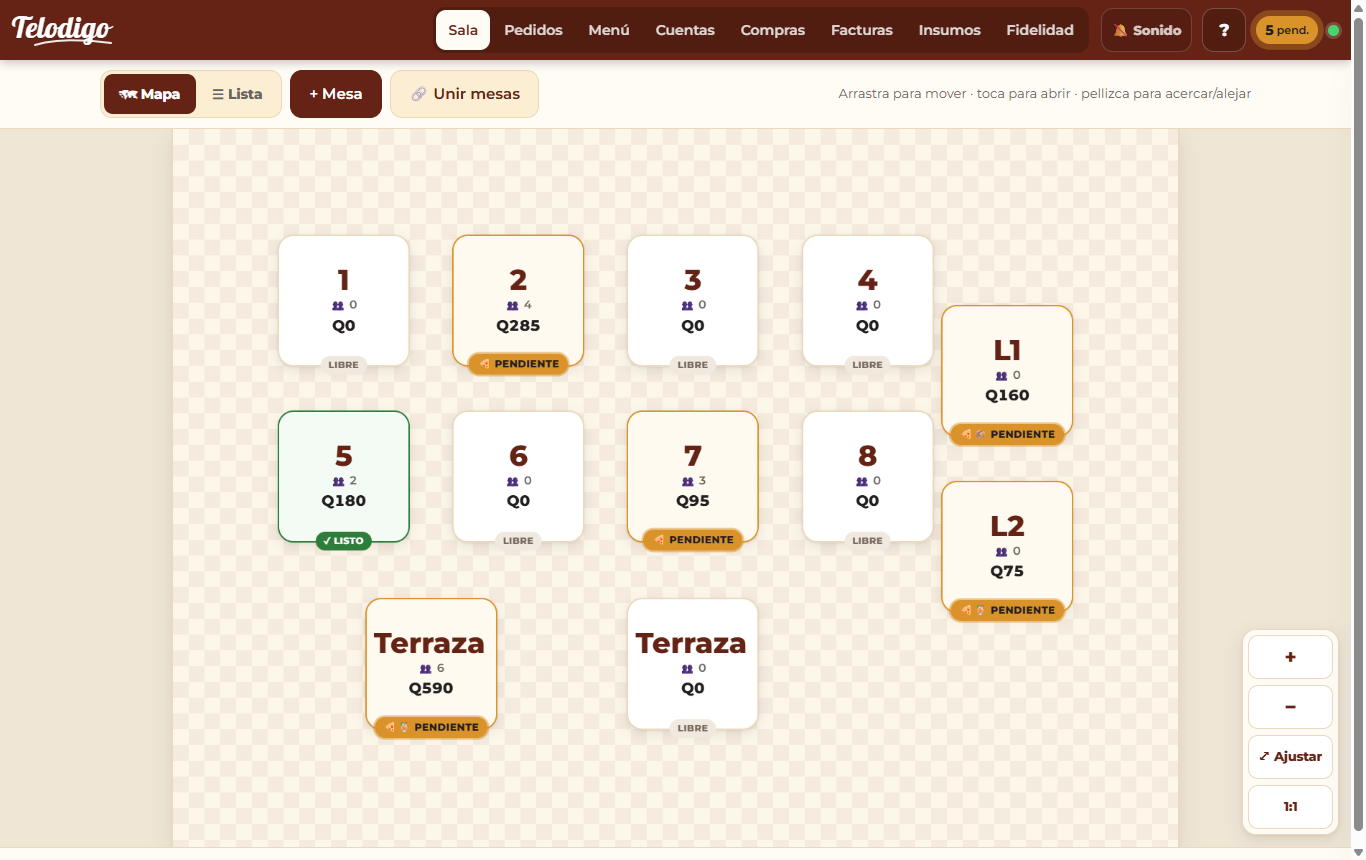Click the Pendiente badge on table 7
The image size is (1366, 860).
pyautogui.click(x=693, y=540)
